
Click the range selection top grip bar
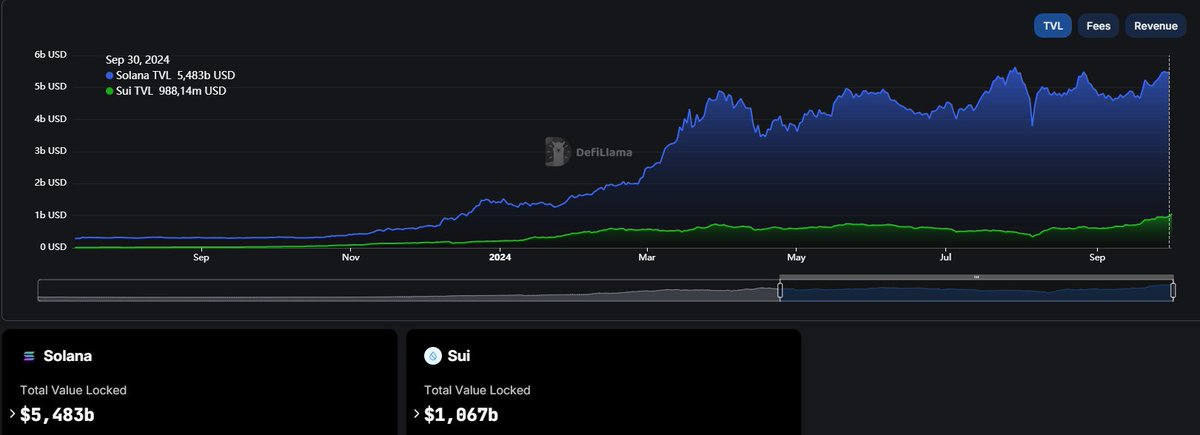coord(976,277)
